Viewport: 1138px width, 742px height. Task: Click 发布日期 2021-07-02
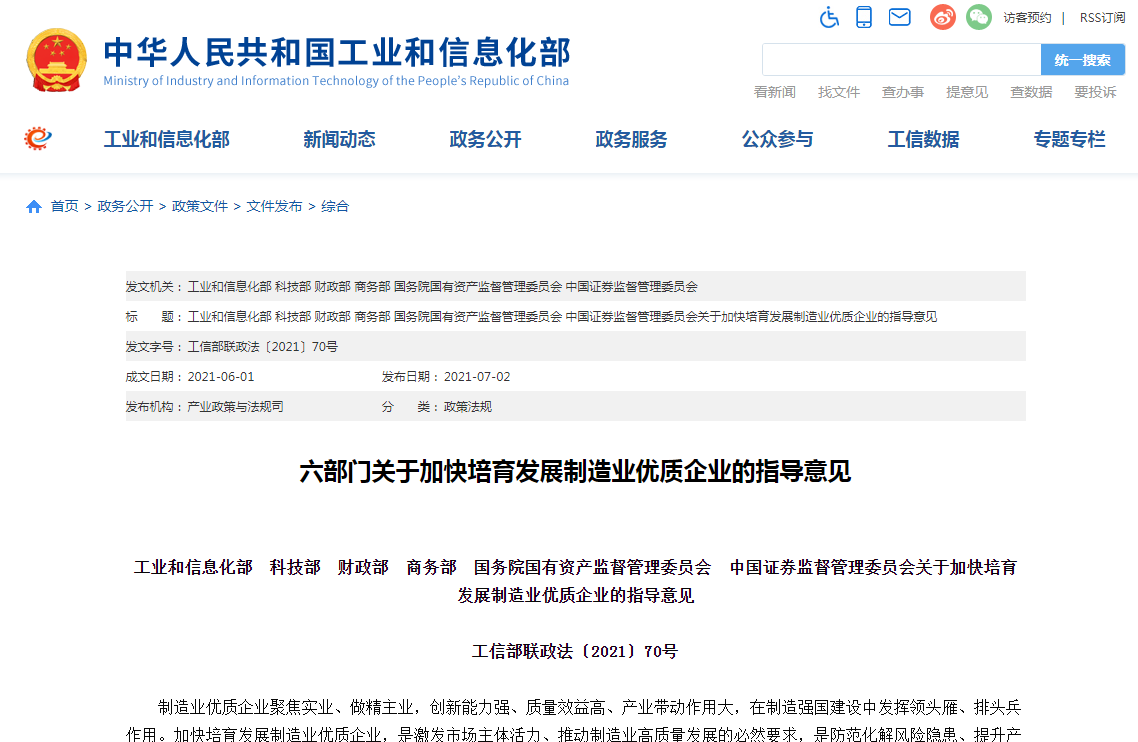[x=446, y=377]
